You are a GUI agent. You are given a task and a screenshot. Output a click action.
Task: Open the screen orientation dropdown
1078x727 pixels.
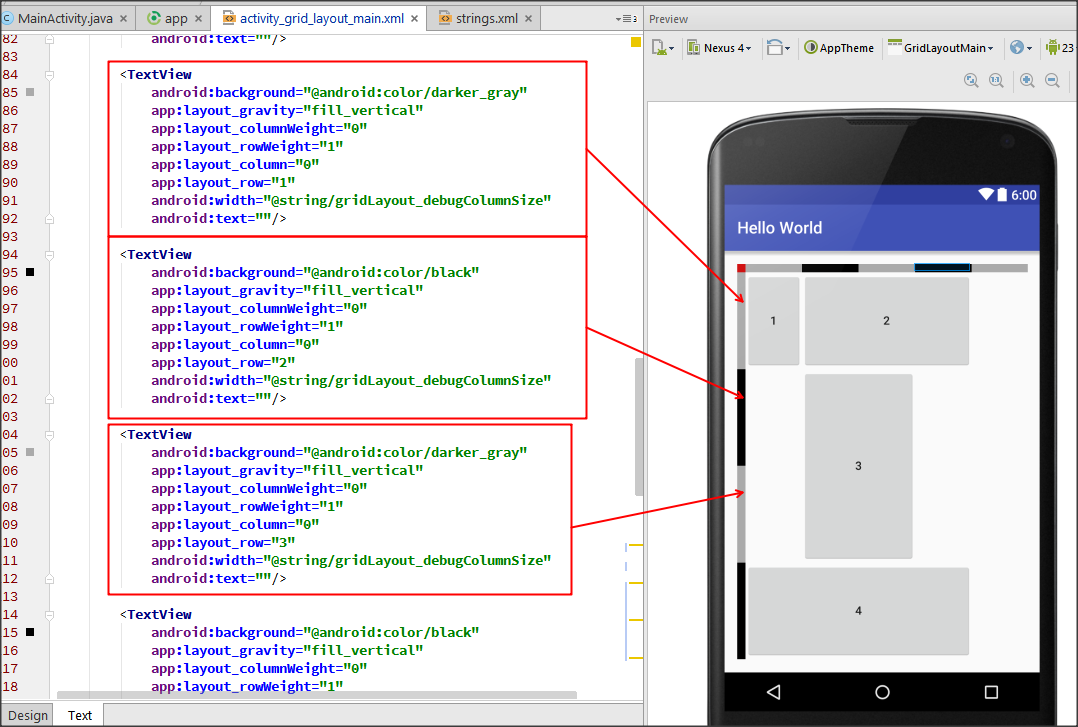[x=778, y=47]
